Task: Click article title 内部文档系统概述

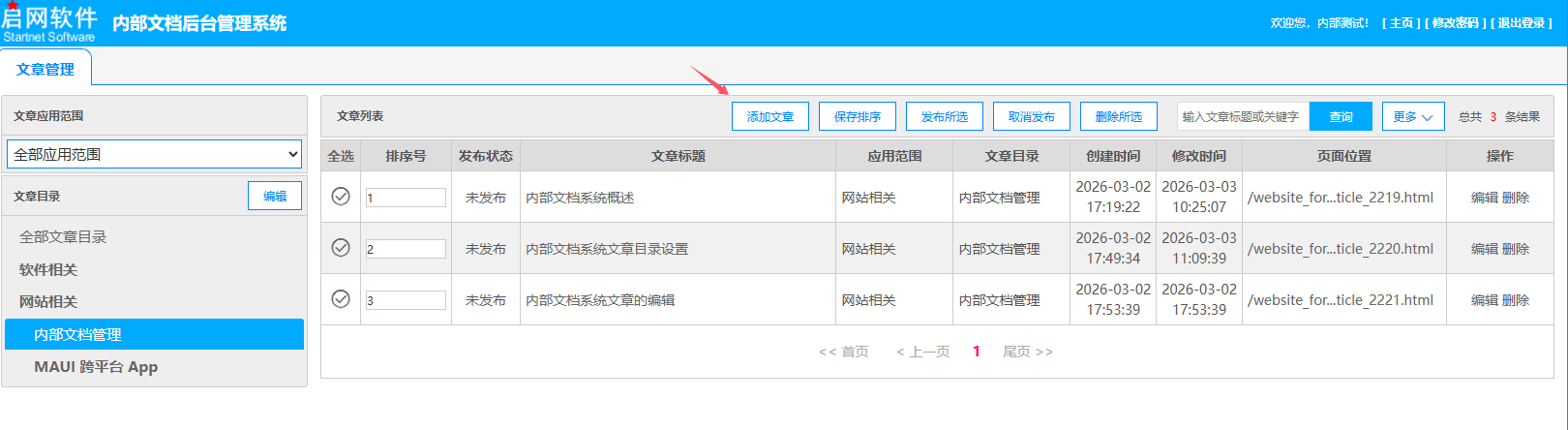Action: tap(580, 198)
